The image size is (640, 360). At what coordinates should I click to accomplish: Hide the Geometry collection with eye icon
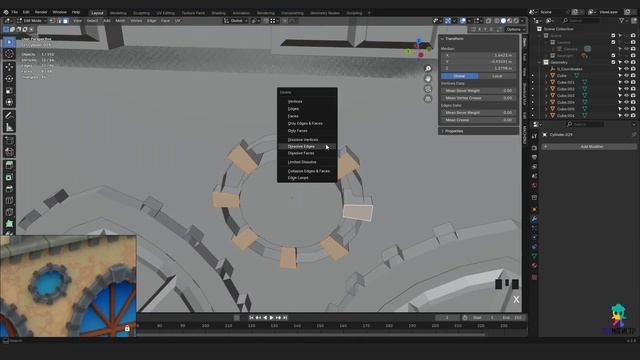pyautogui.click(x=627, y=62)
